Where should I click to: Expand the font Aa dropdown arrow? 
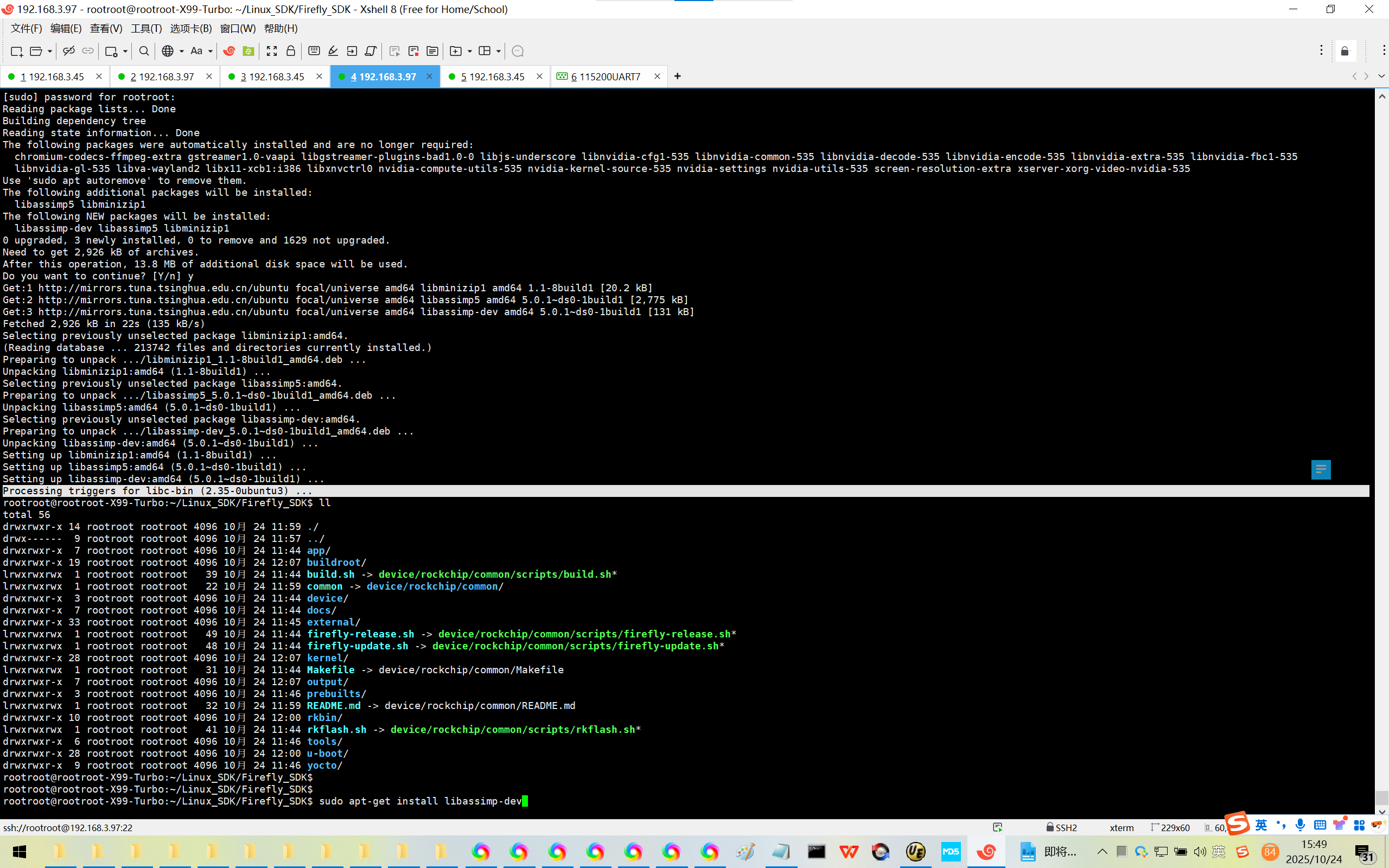[x=211, y=51]
